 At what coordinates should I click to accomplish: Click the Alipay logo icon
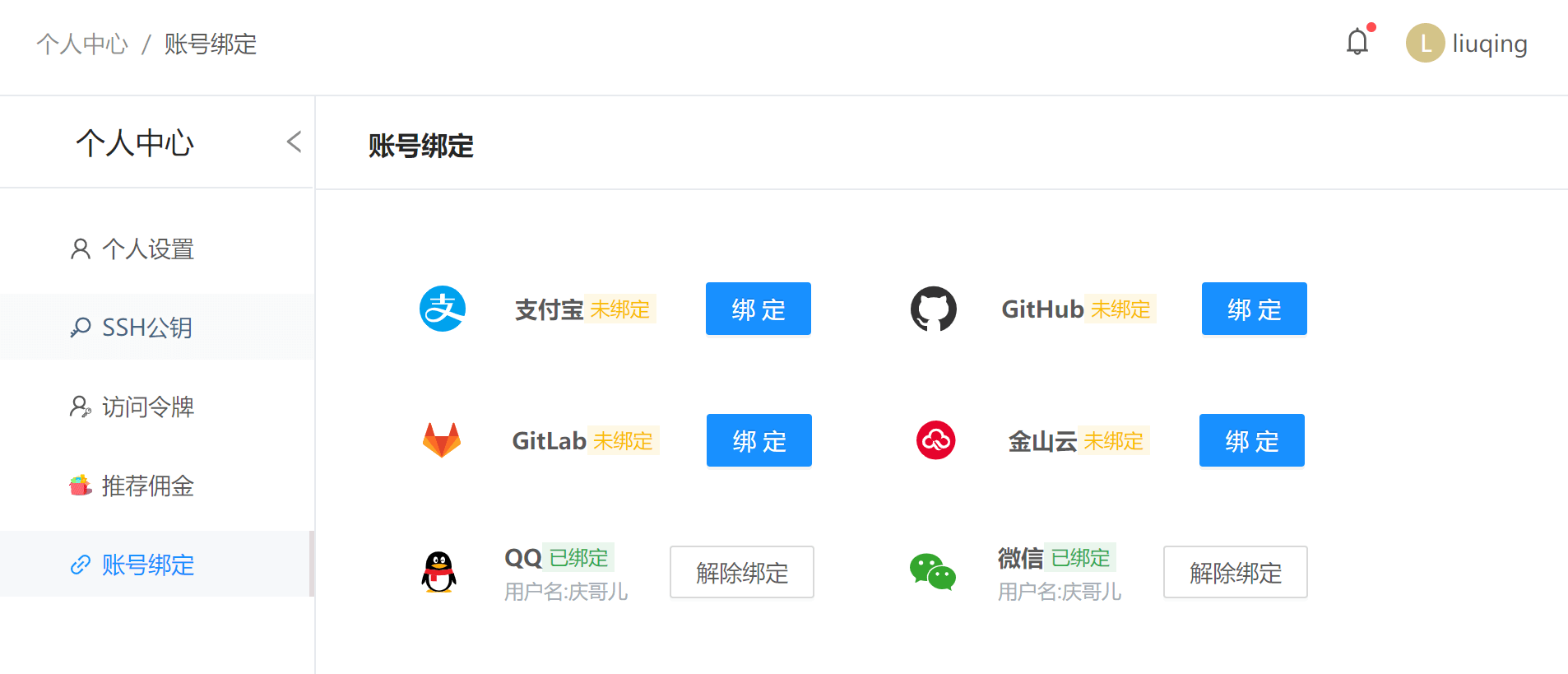coord(443,309)
